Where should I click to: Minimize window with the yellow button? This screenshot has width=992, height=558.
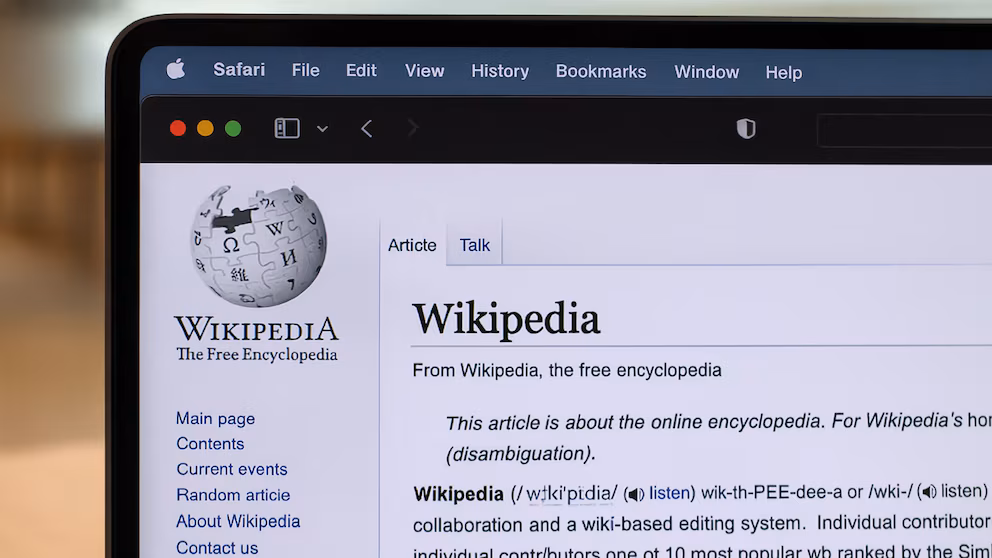click(x=205, y=128)
